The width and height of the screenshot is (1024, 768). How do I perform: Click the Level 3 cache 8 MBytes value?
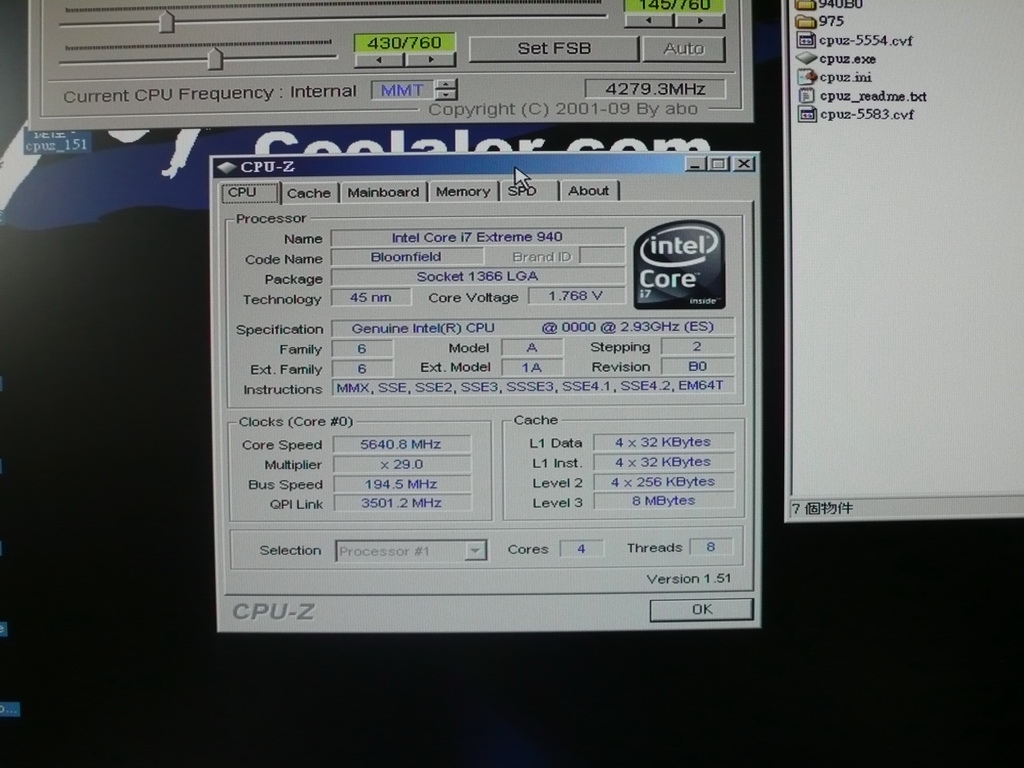(664, 501)
